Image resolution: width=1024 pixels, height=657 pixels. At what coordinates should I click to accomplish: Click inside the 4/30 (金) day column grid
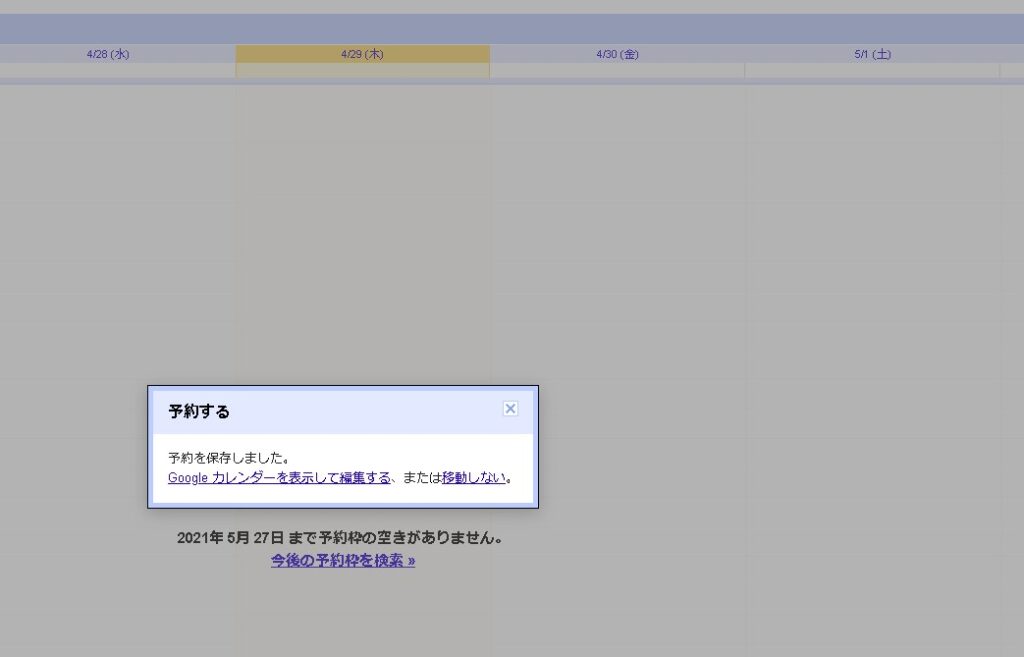pyautogui.click(x=617, y=250)
